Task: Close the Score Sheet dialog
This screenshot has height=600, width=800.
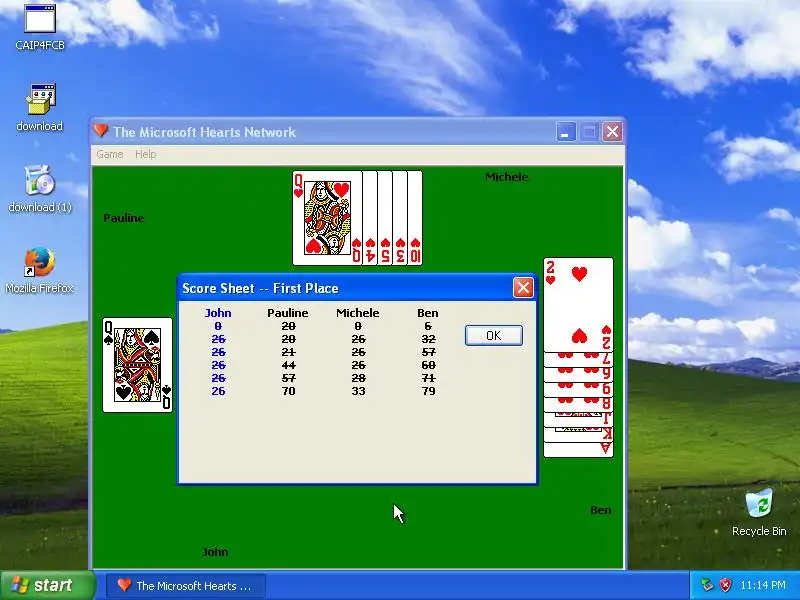Action: click(x=523, y=288)
